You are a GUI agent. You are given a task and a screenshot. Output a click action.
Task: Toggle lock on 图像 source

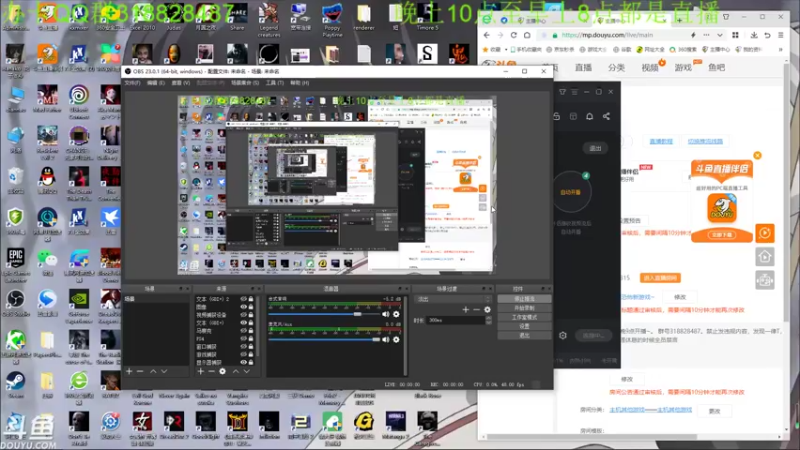tap(251, 307)
